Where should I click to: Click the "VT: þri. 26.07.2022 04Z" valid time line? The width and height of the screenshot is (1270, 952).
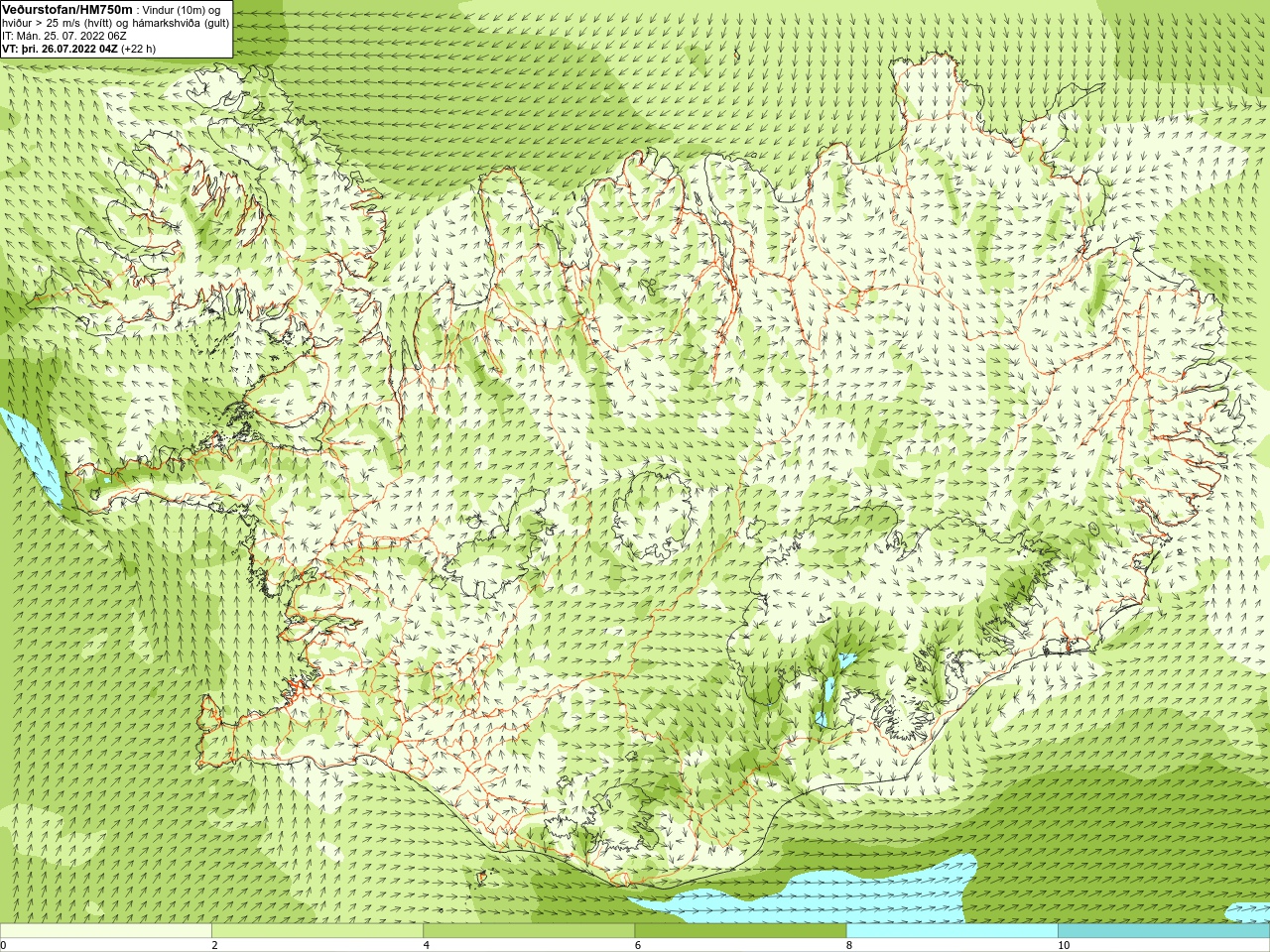(x=60, y=49)
